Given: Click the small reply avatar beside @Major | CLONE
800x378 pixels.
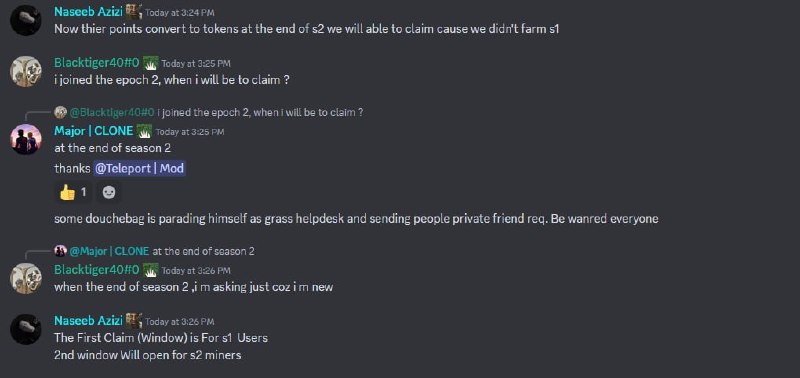Looking at the screenshot, I should (x=61, y=251).
